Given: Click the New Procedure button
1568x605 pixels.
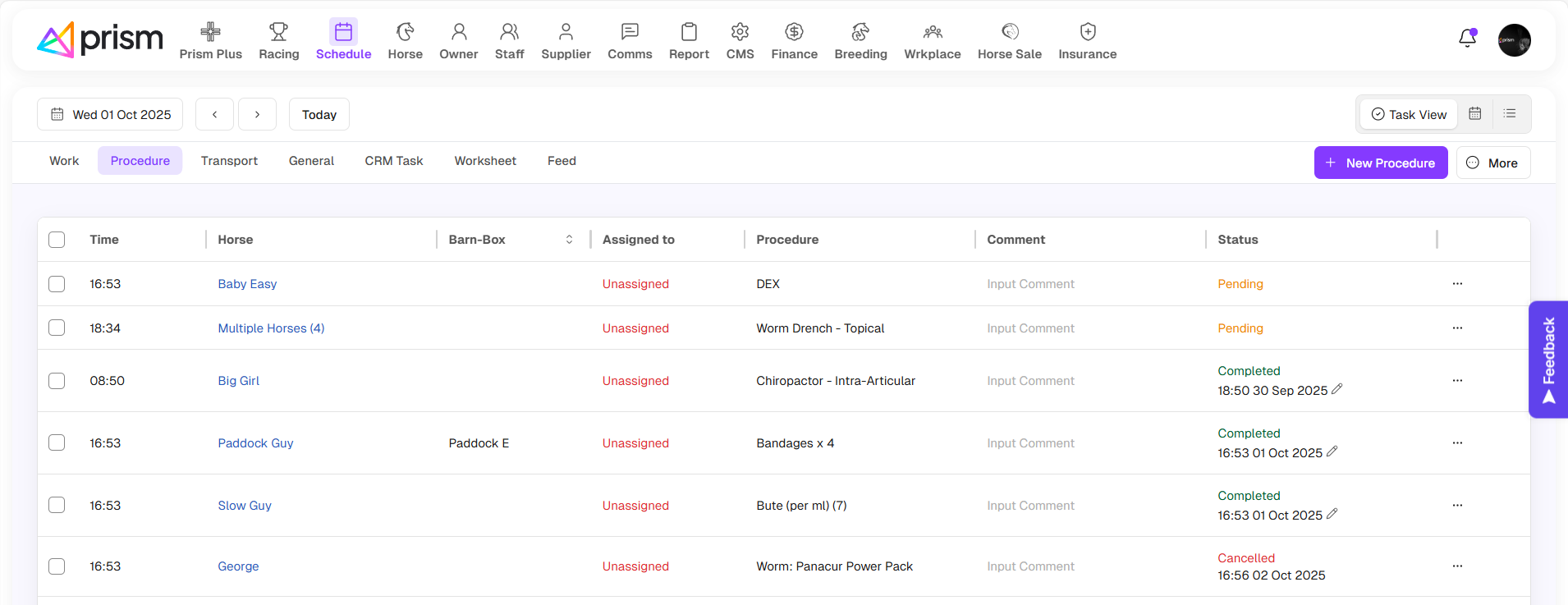Looking at the screenshot, I should tap(1380, 163).
